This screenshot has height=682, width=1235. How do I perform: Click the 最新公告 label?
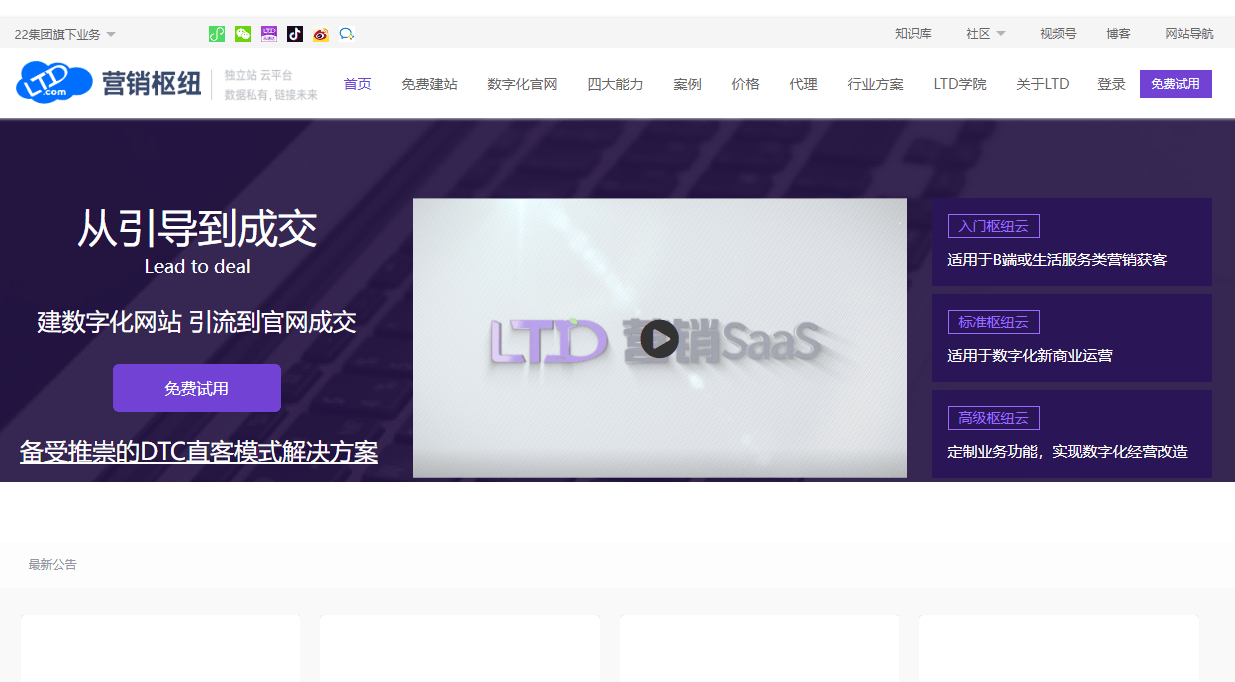(x=53, y=565)
